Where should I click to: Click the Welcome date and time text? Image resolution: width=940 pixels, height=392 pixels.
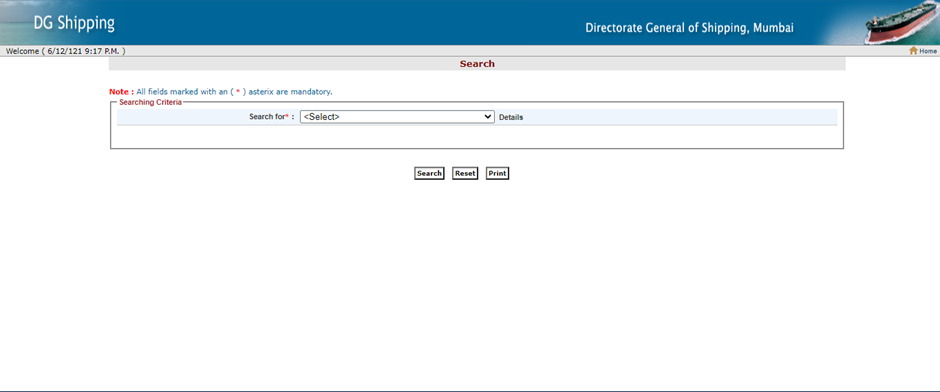point(65,52)
